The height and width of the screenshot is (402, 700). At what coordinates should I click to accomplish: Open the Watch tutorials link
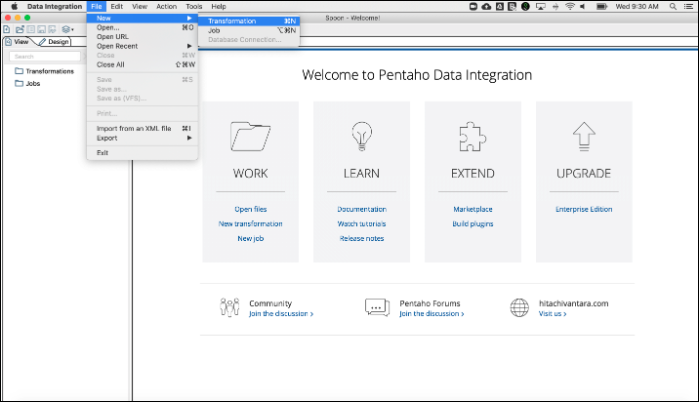361,224
